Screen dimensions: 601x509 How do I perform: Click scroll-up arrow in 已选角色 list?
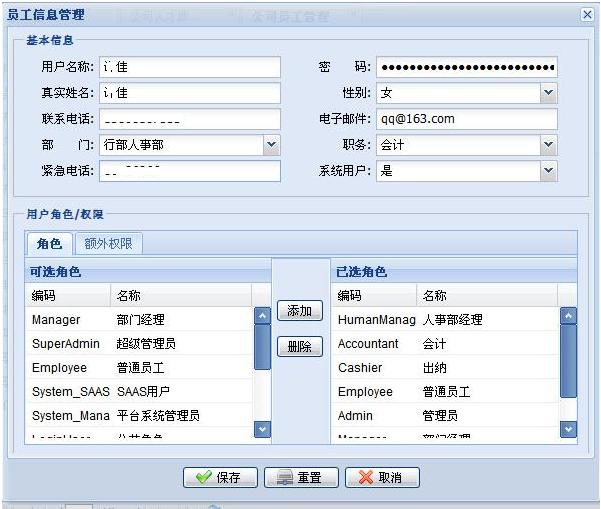click(x=568, y=316)
